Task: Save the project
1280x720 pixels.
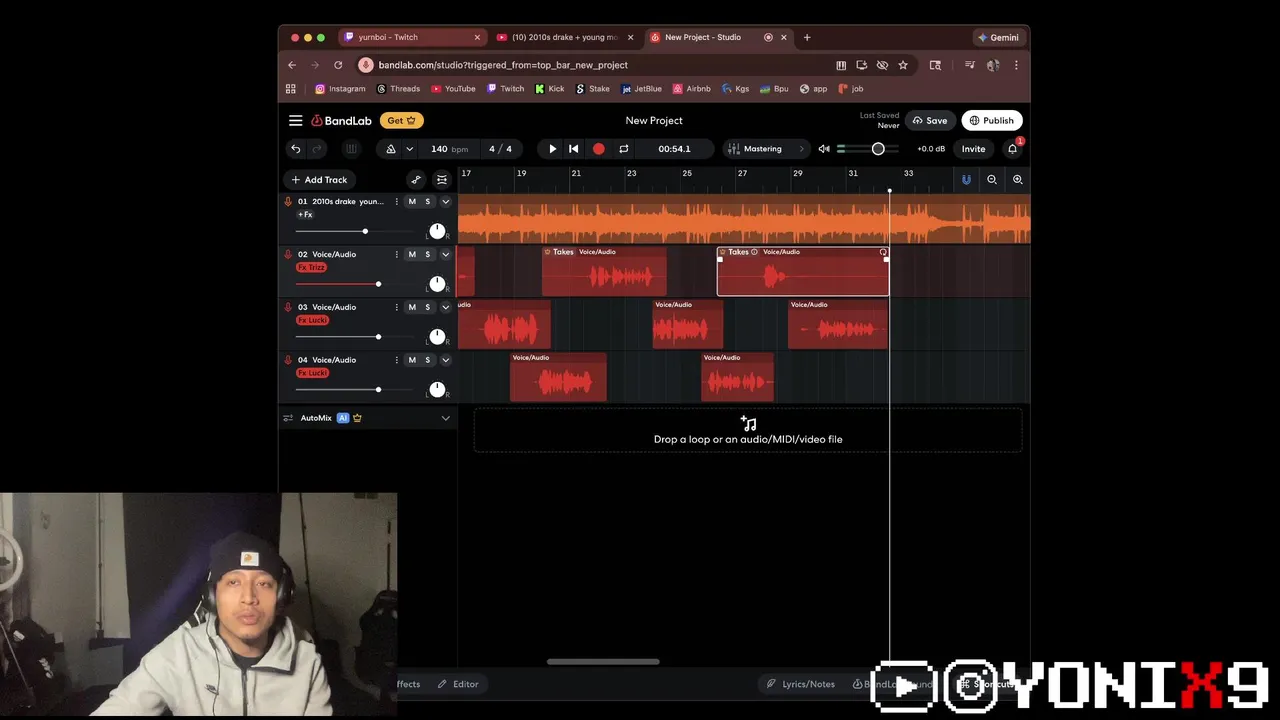Action: [930, 120]
